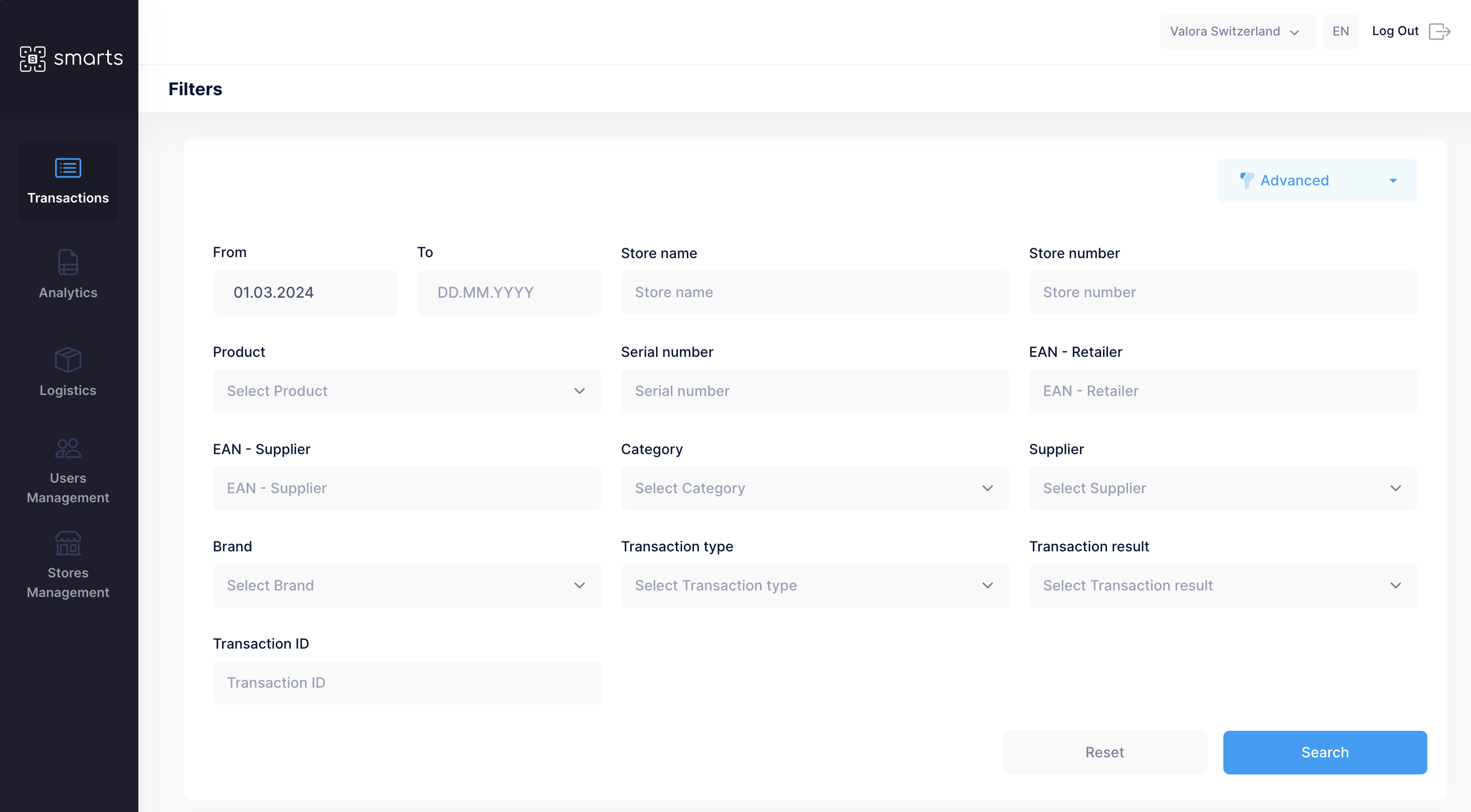
Task: Open the Select Supplier dropdown
Action: 1223,488
